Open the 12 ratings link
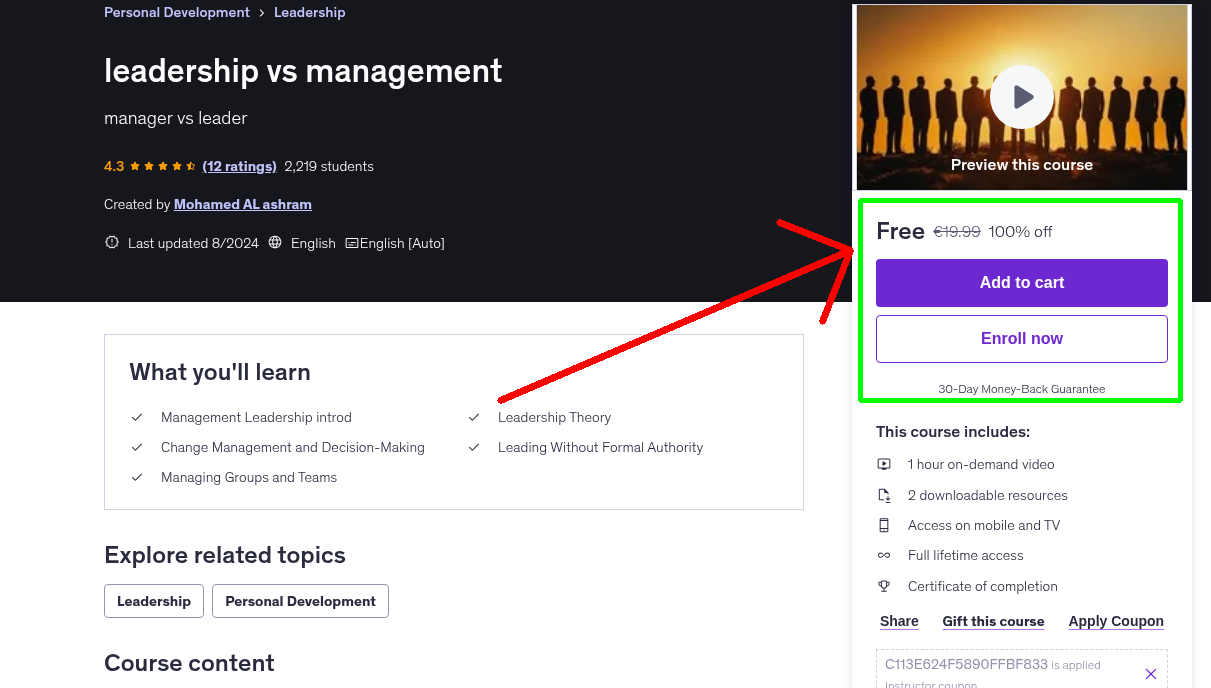Viewport: 1211px width, 688px height. click(x=239, y=166)
